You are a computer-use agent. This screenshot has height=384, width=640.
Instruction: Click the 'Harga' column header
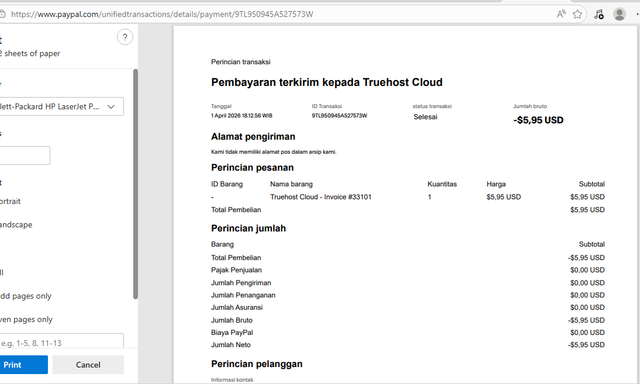click(x=496, y=184)
